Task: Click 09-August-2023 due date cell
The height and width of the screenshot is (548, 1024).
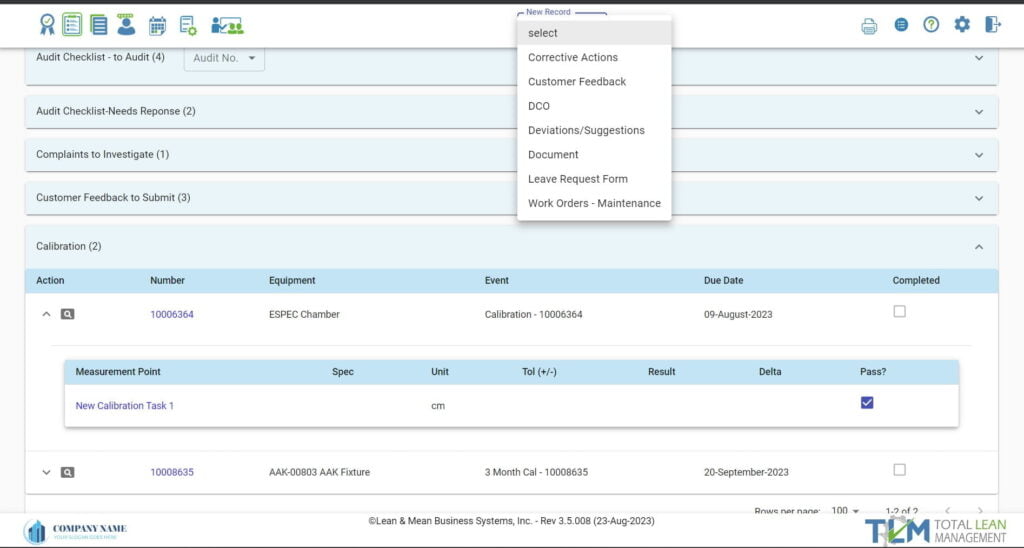Action: [x=738, y=314]
